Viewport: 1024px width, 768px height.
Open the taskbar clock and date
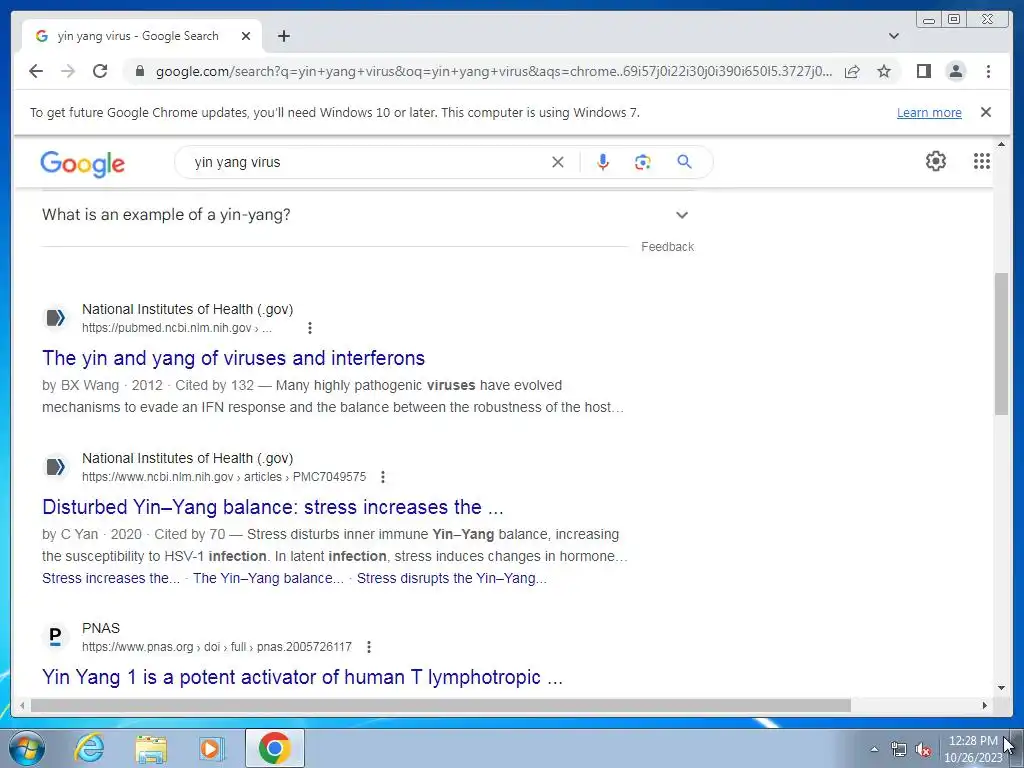972,749
